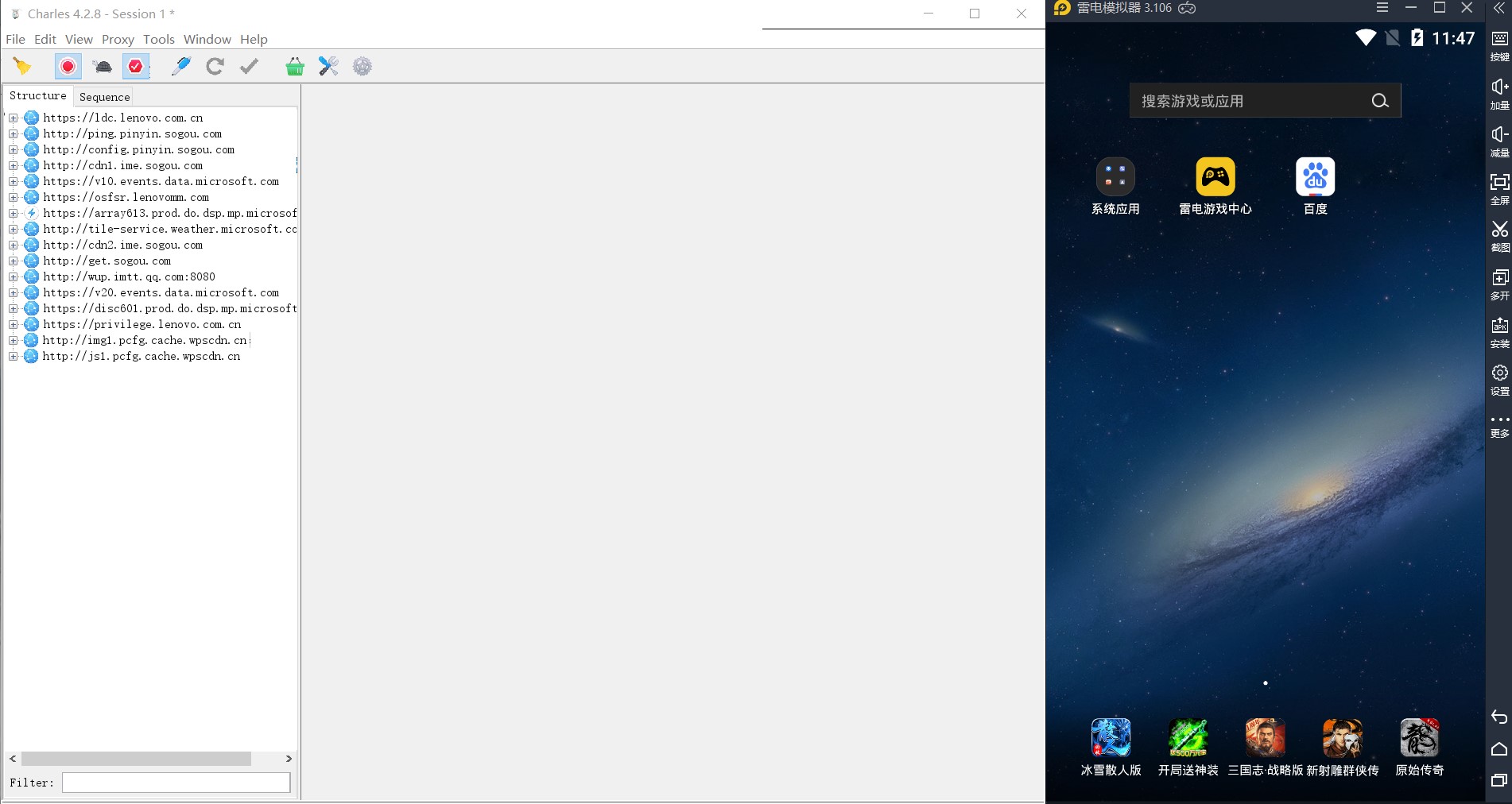The width and height of the screenshot is (1512, 804).
Task: Select the http://get.sogou.com host row
Action: (x=107, y=261)
